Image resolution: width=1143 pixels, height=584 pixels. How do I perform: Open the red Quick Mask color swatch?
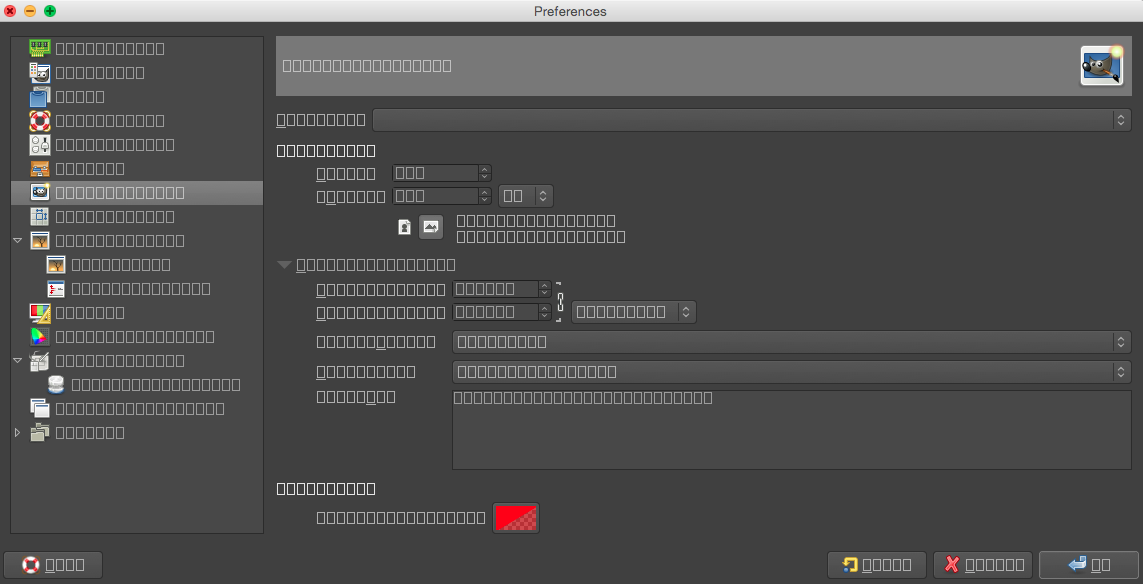click(516, 518)
